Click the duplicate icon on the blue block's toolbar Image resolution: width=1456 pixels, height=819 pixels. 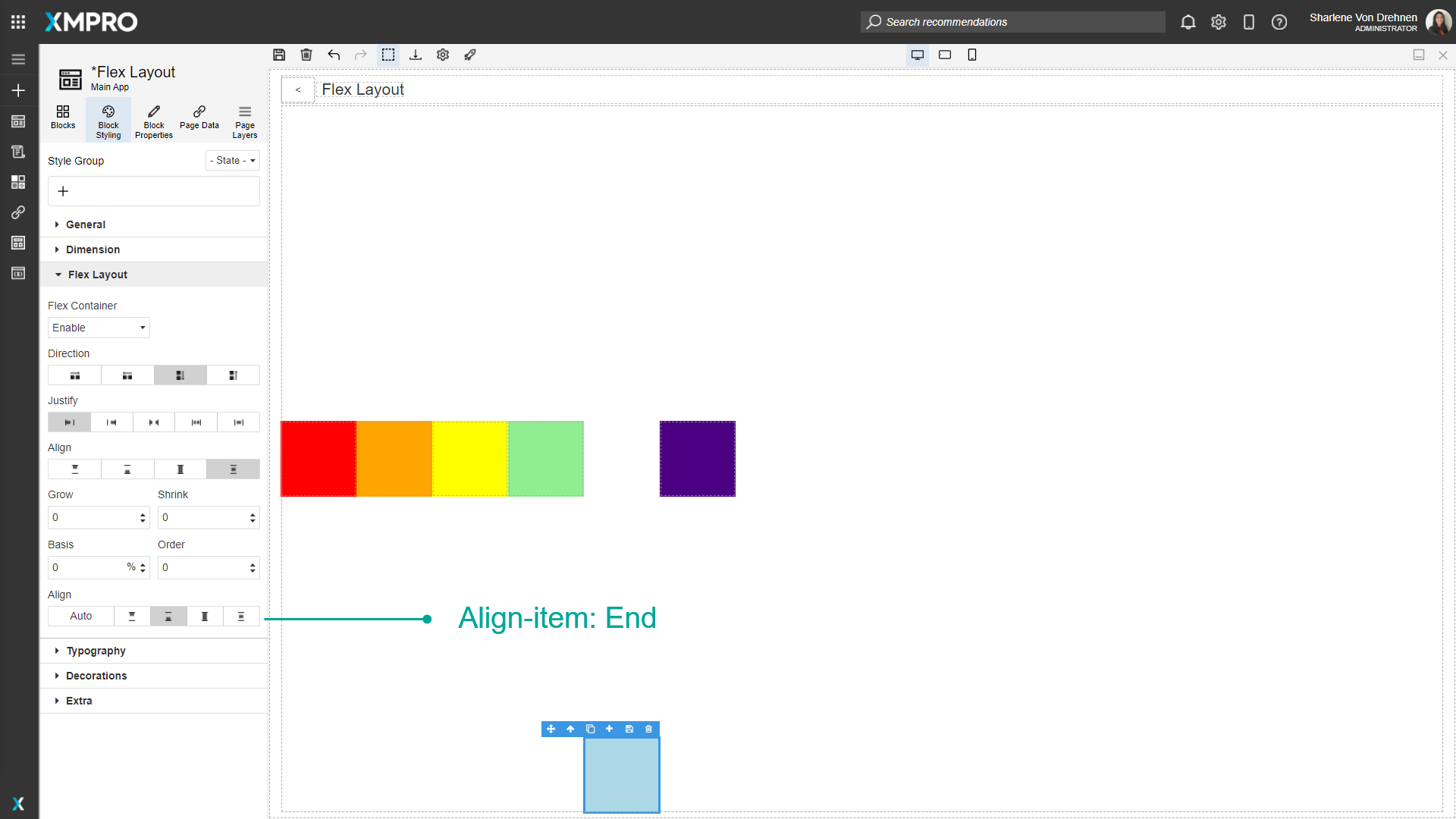[590, 729]
